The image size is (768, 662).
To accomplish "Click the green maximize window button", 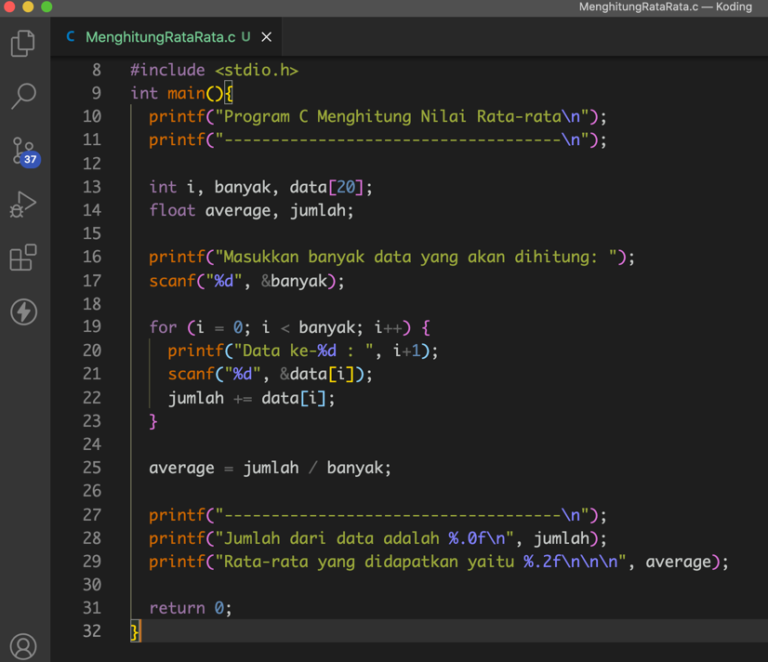I will pyautogui.click(x=46, y=7).
